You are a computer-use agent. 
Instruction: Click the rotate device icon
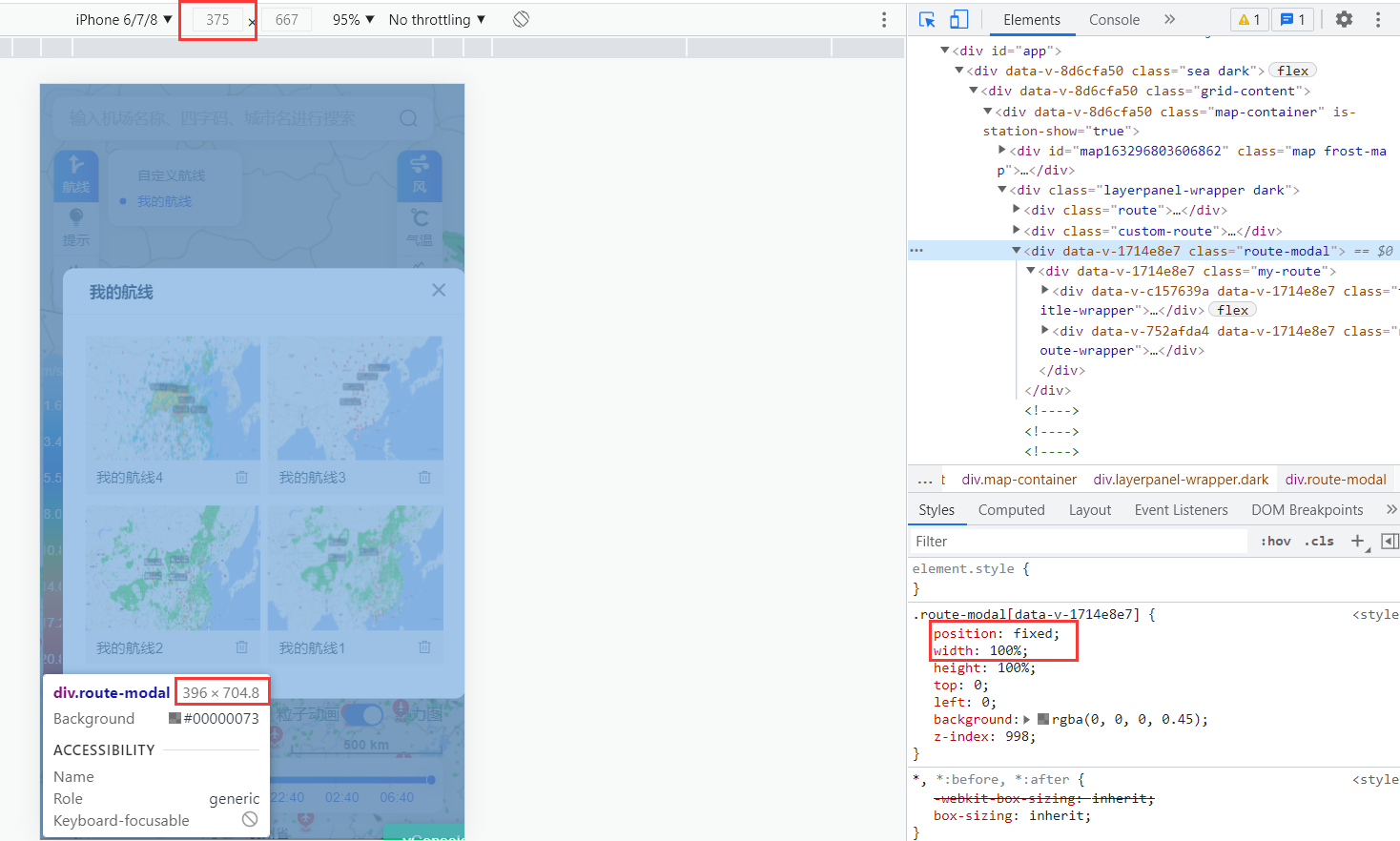(x=521, y=19)
